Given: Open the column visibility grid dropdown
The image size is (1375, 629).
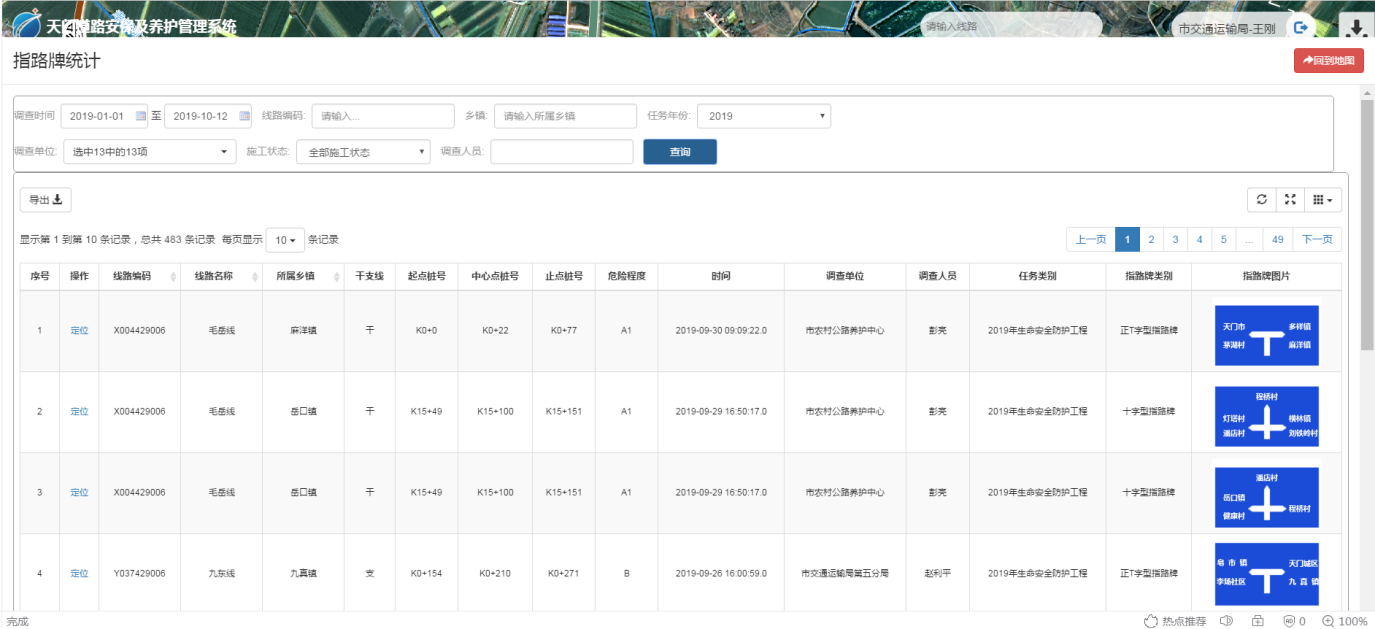Looking at the screenshot, I should pyautogui.click(x=1323, y=200).
